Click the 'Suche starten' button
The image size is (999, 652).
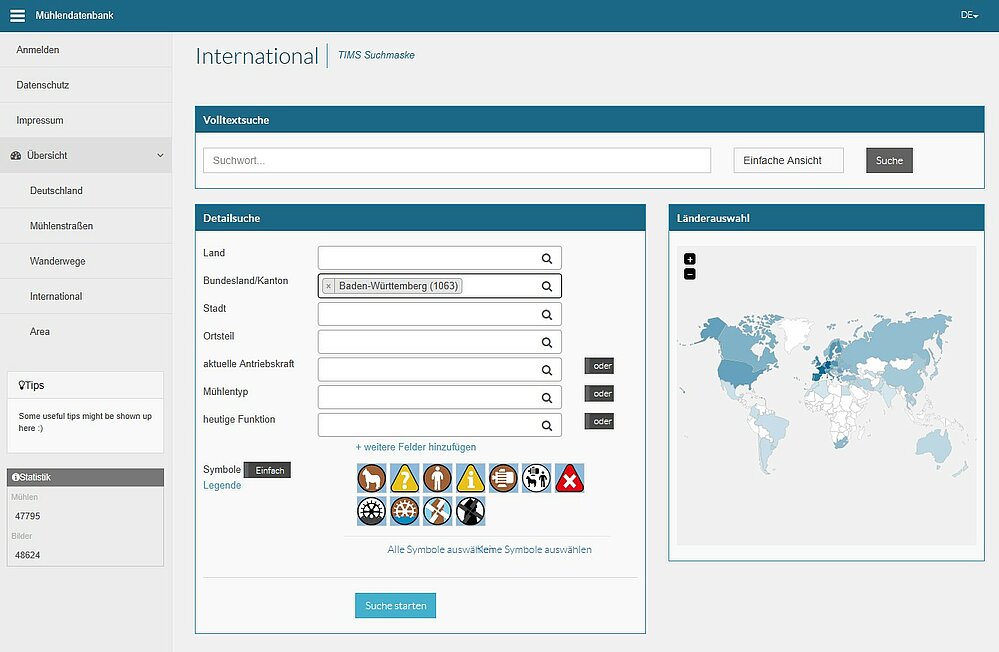click(395, 606)
